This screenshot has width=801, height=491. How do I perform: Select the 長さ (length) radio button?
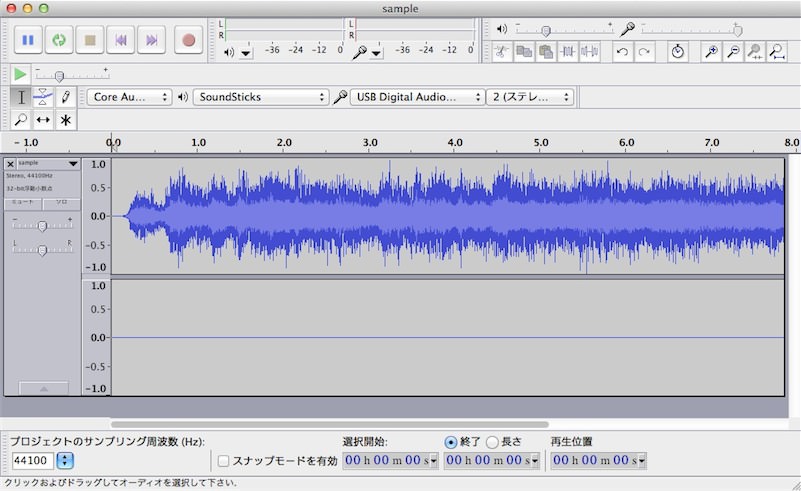(x=492, y=442)
